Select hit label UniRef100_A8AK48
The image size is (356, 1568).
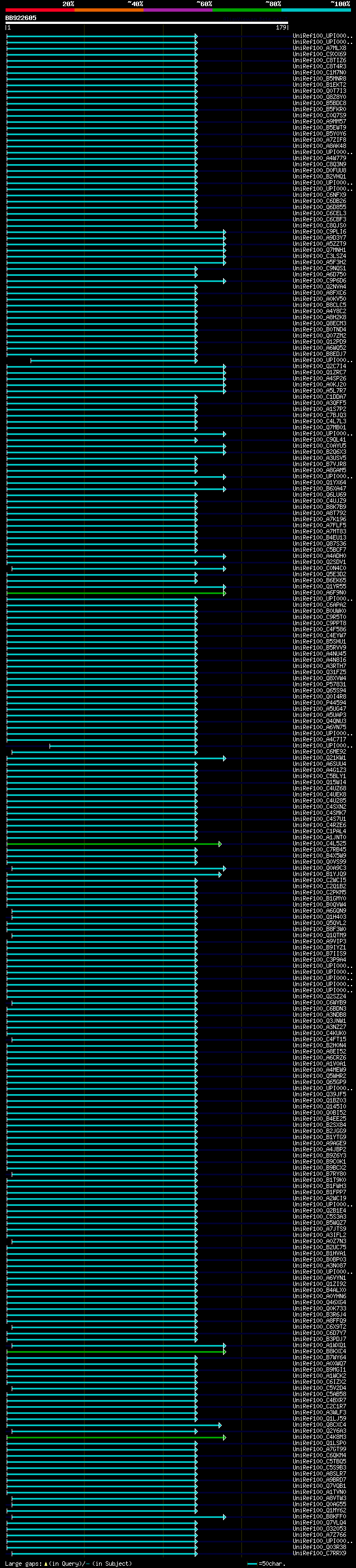(319, 146)
